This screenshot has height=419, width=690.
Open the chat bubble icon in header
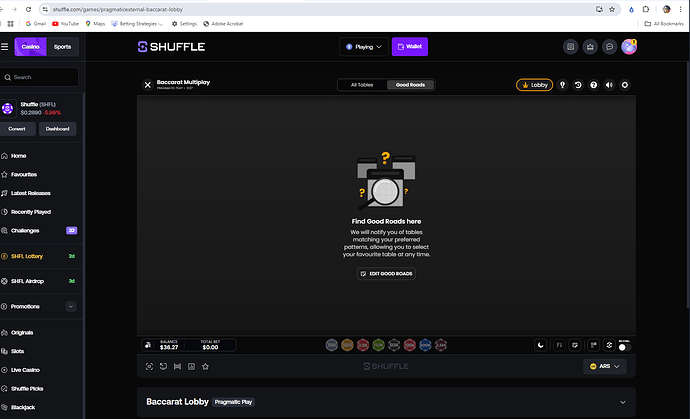point(570,46)
